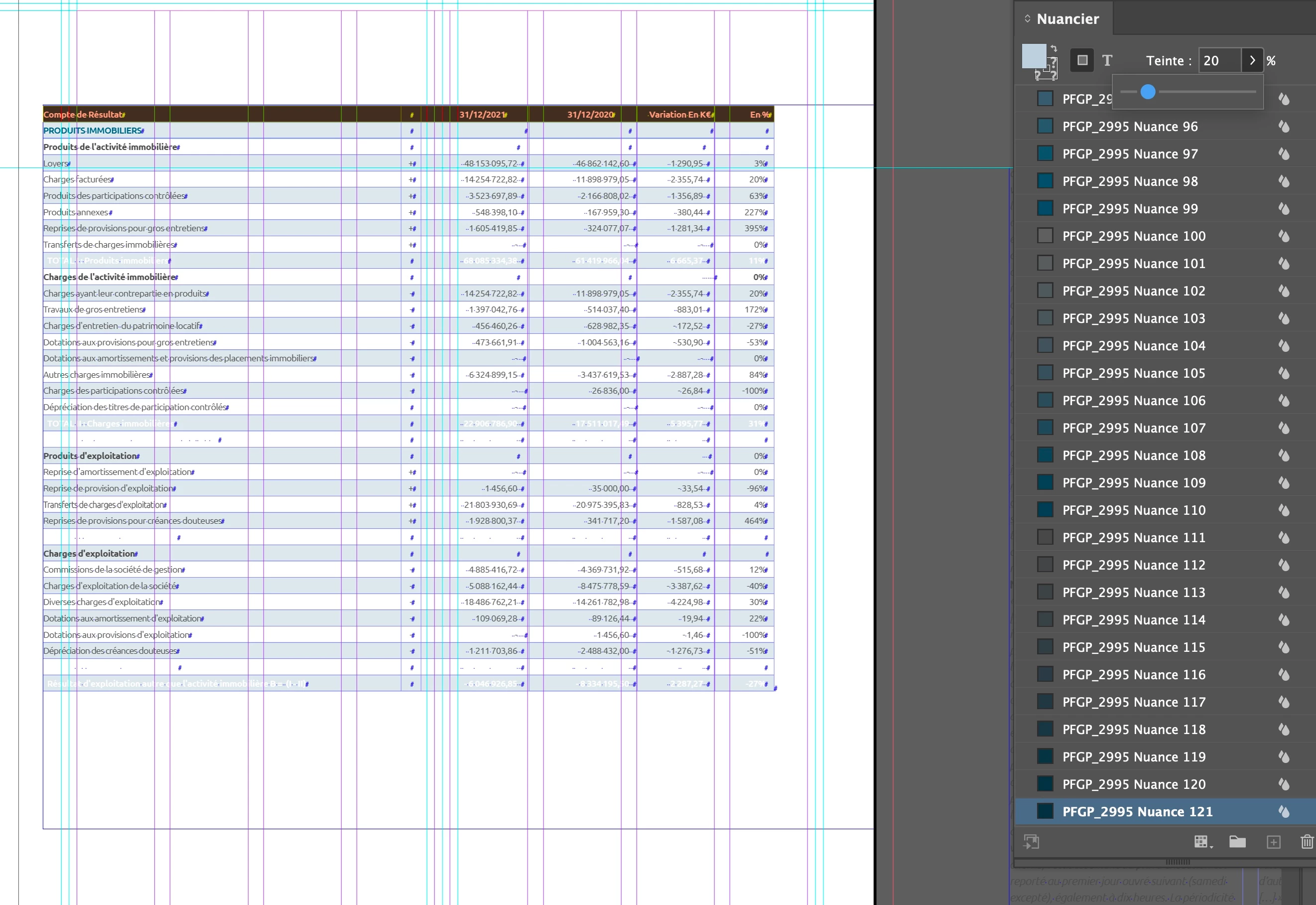Click the new swatch plus icon
The width and height of the screenshot is (1316, 905).
click(1274, 842)
